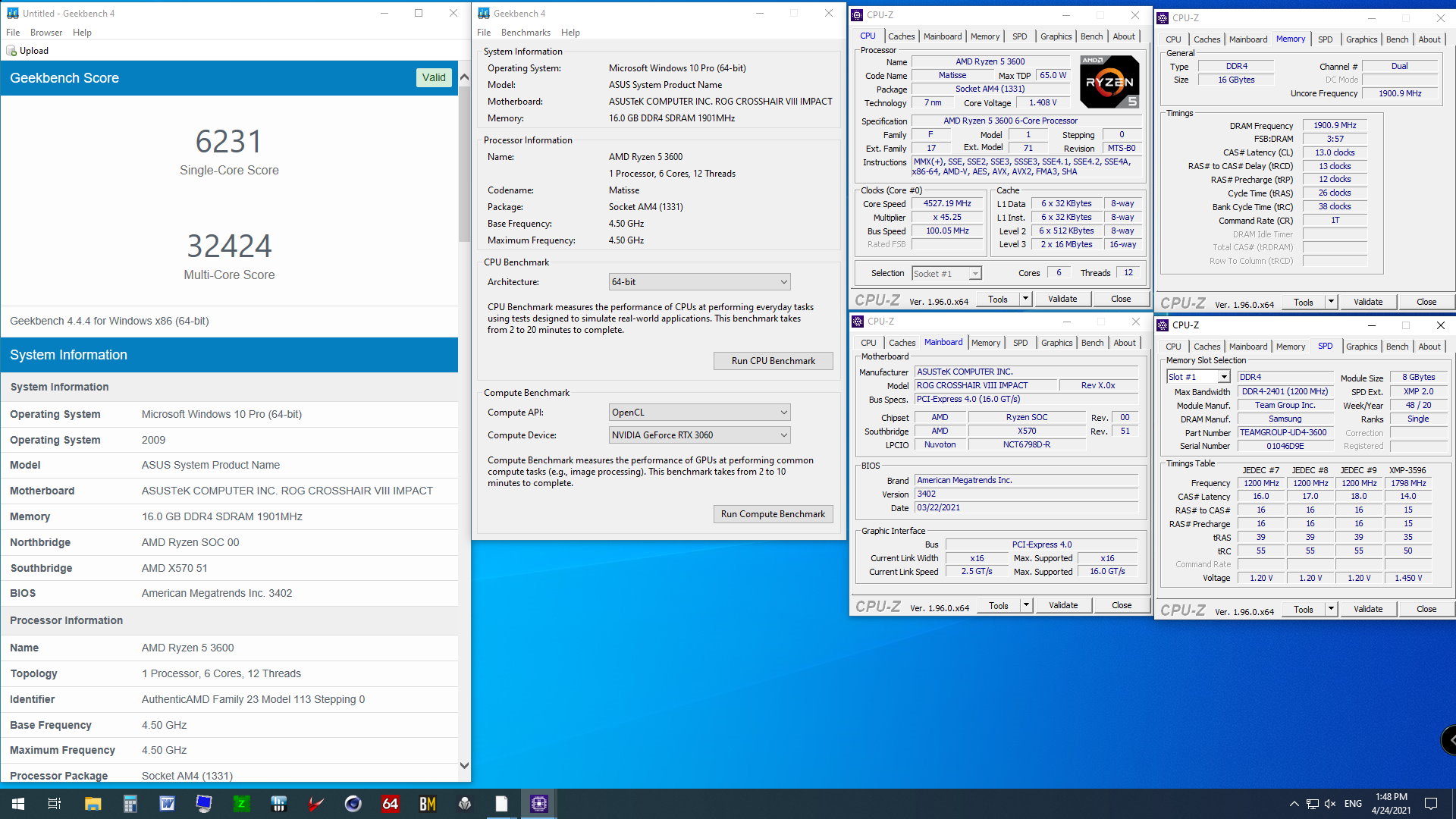Open the notification center icon

tap(1431, 804)
